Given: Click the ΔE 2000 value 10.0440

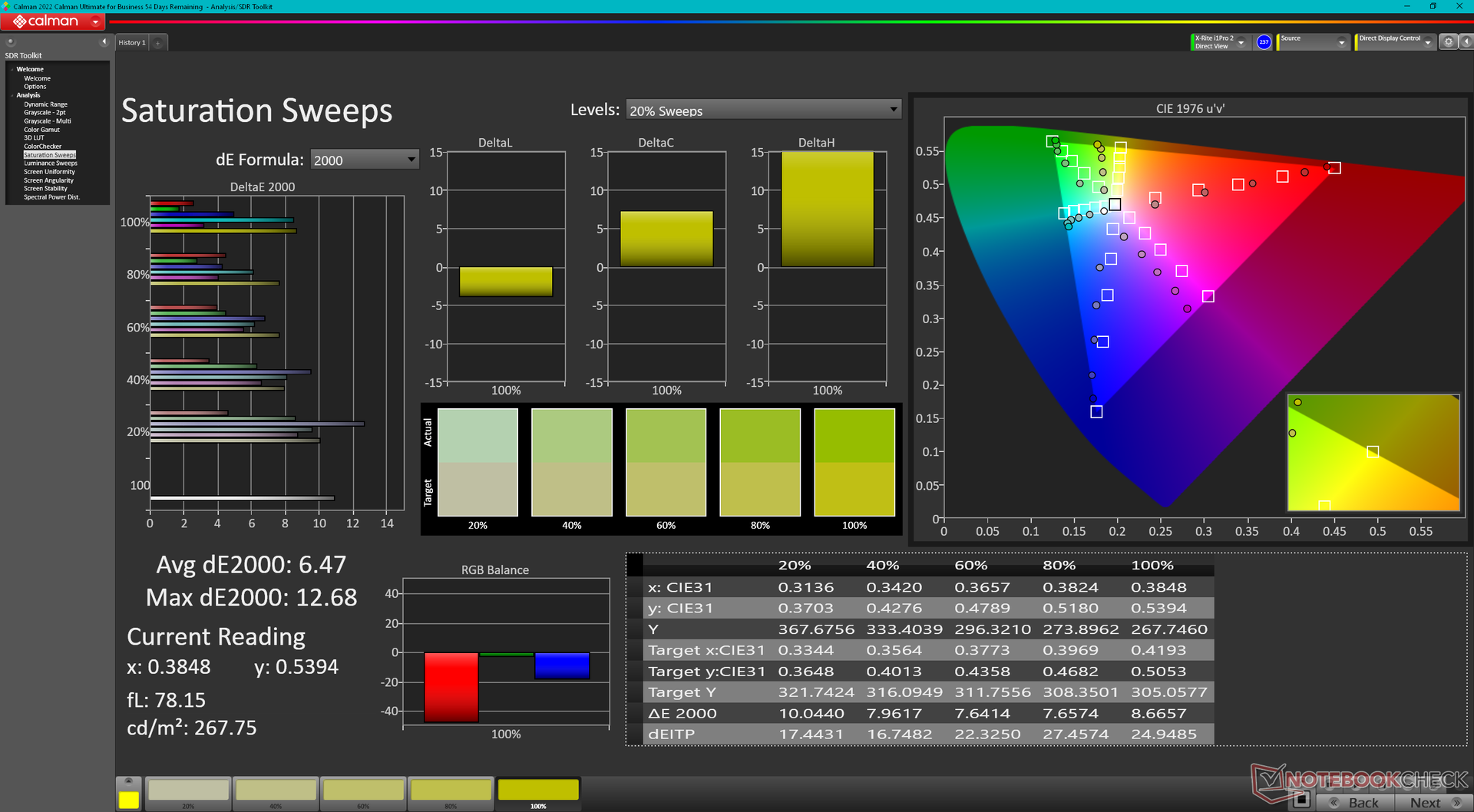Looking at the screenshot, I should (811, 713).
